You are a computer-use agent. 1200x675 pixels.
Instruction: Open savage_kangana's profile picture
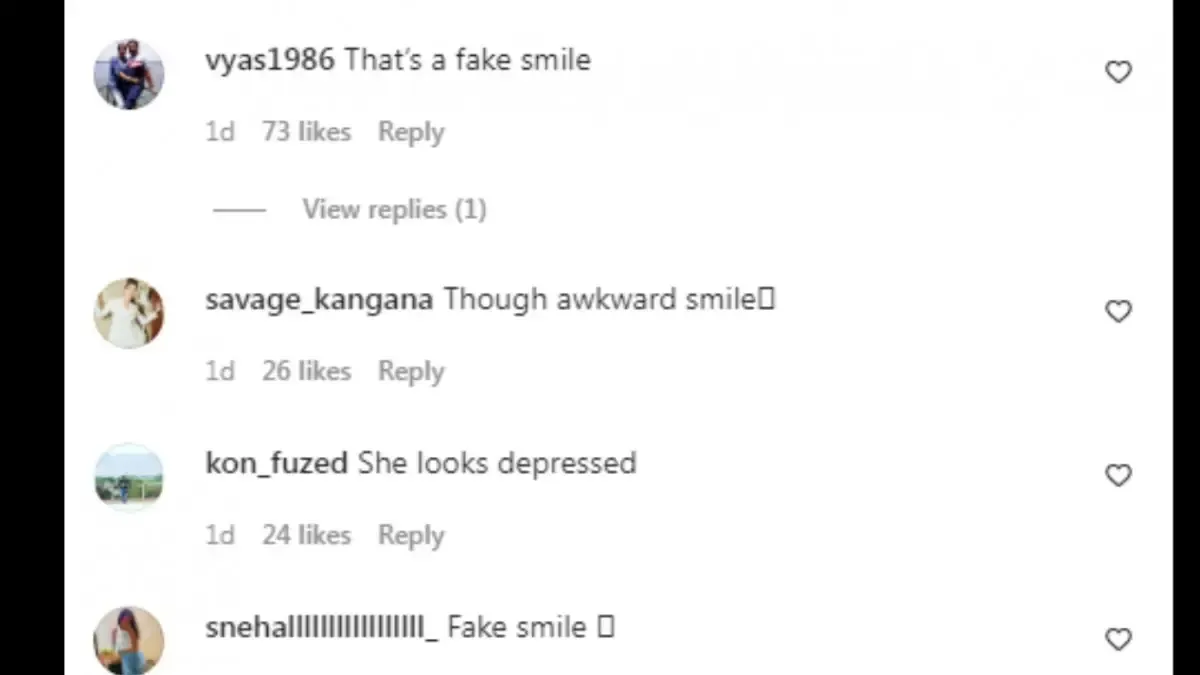point(129,313)
